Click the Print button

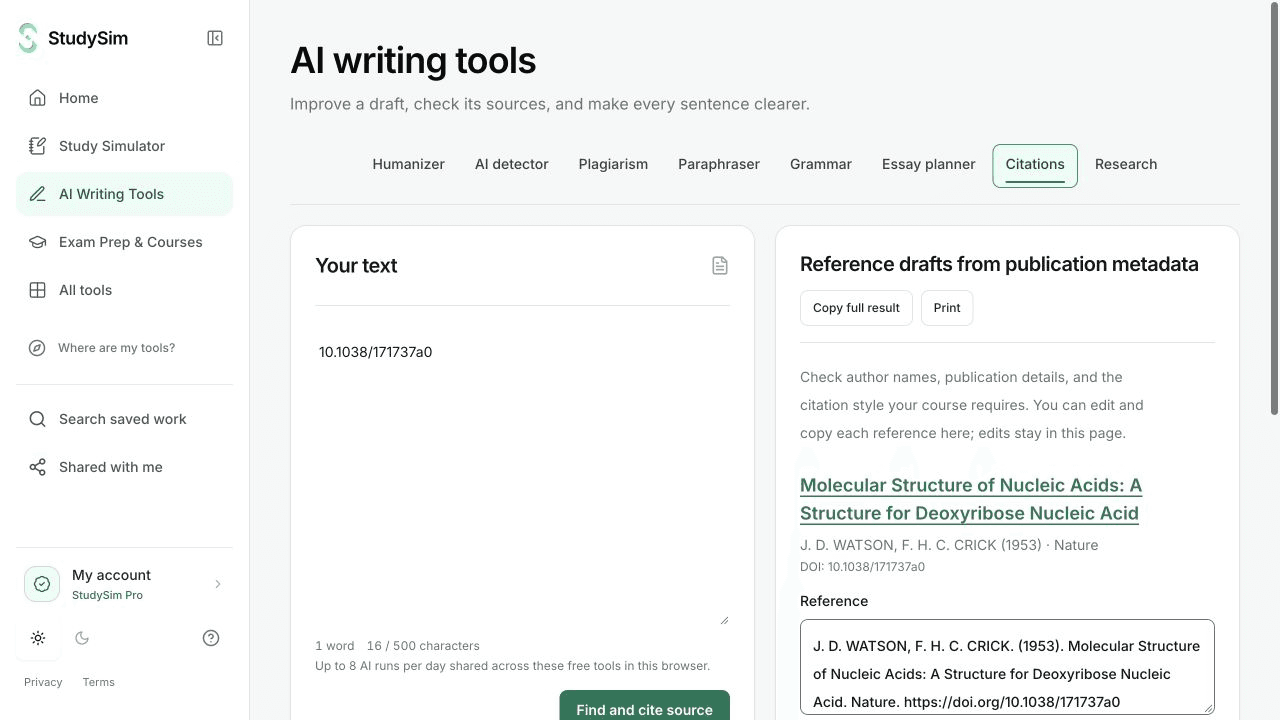[x=947, y=308]
